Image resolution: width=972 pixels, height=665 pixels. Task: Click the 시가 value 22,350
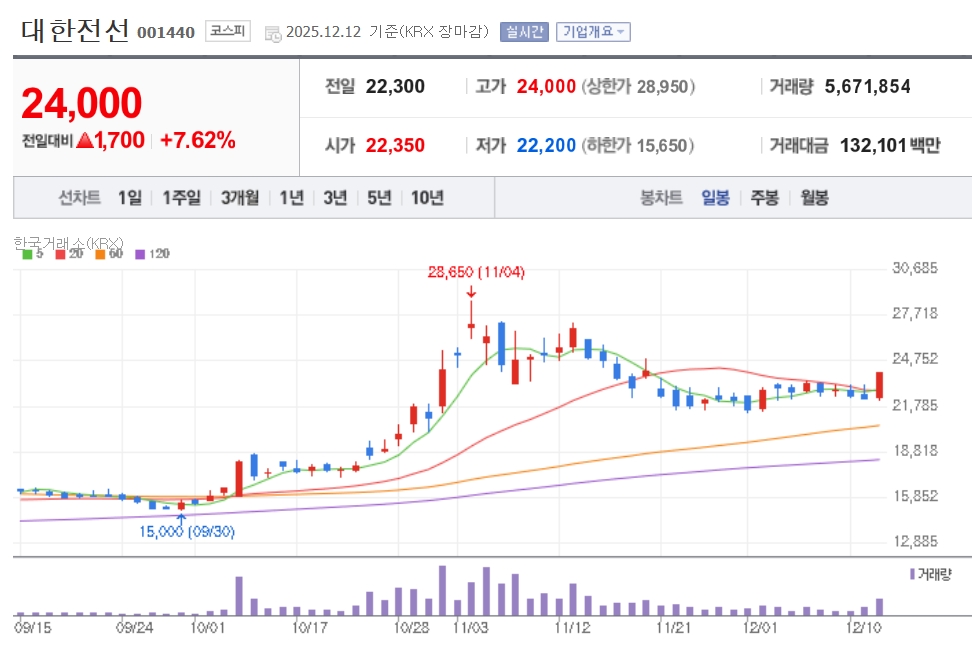click(x=395, y=145)
